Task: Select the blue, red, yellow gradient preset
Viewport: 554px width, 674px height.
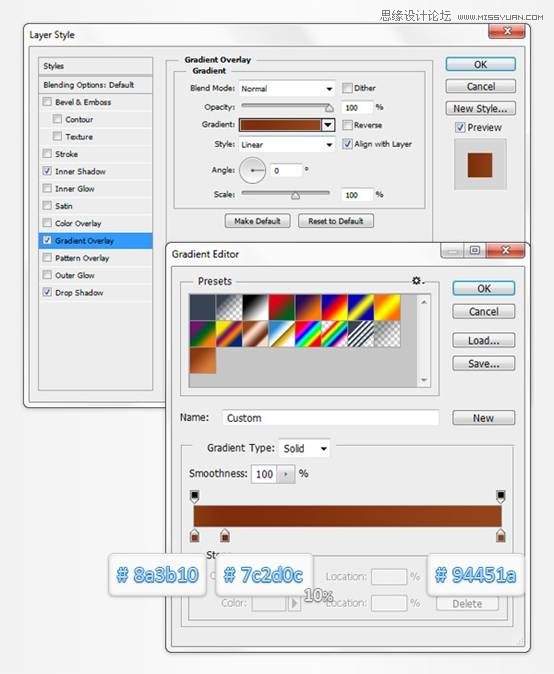Action: pyautogui.click(x=334, y=307)
